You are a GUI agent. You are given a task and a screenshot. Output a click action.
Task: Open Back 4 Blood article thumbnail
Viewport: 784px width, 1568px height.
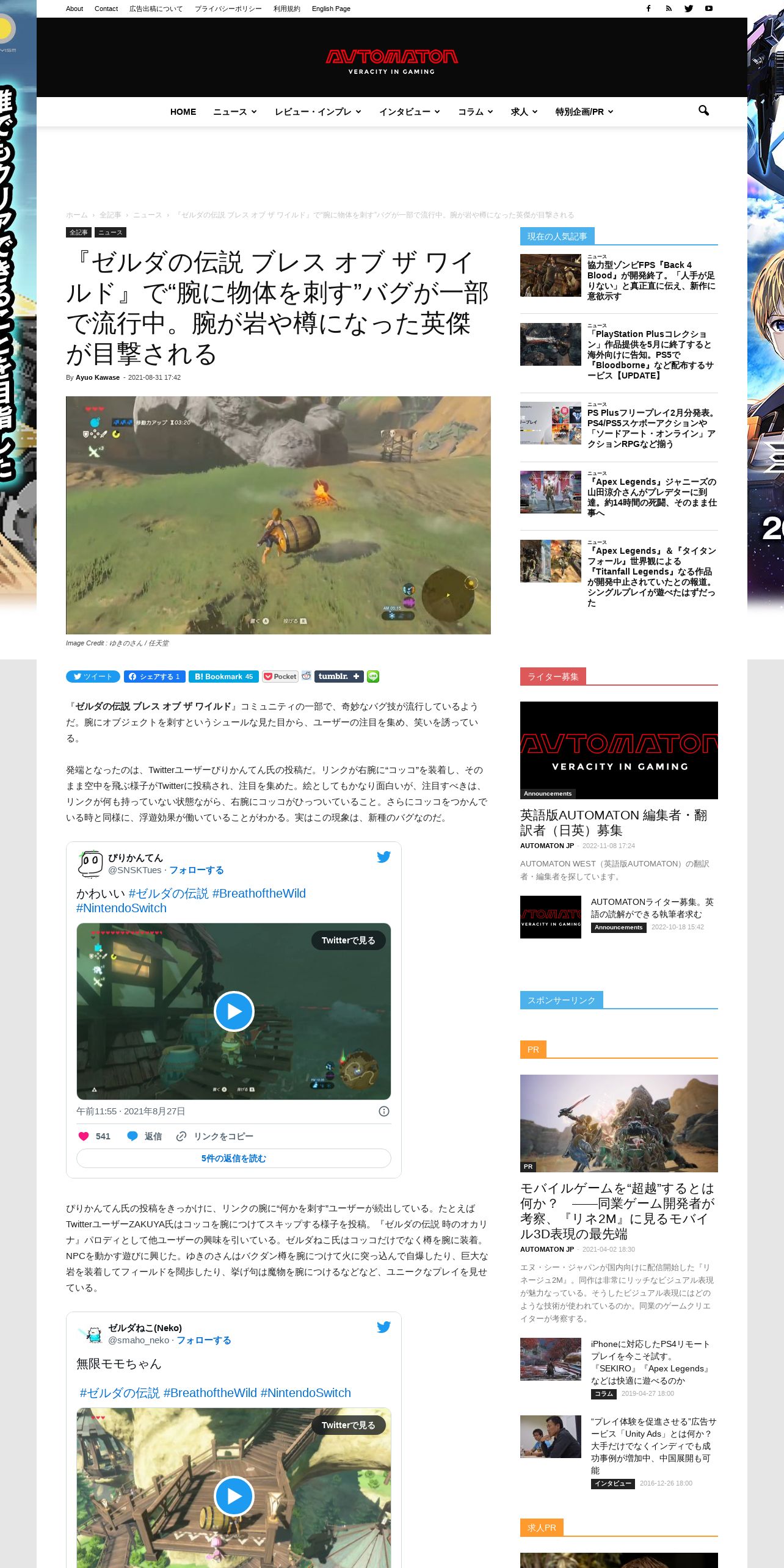551,275
